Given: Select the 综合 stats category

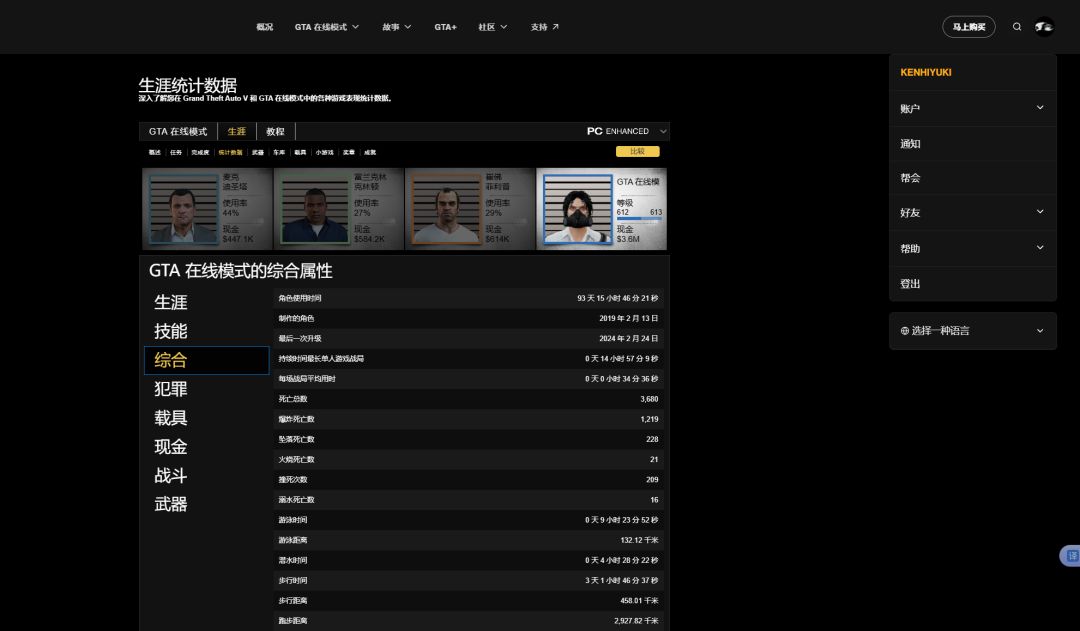Looking at the screenshot, I should (207, 360).
